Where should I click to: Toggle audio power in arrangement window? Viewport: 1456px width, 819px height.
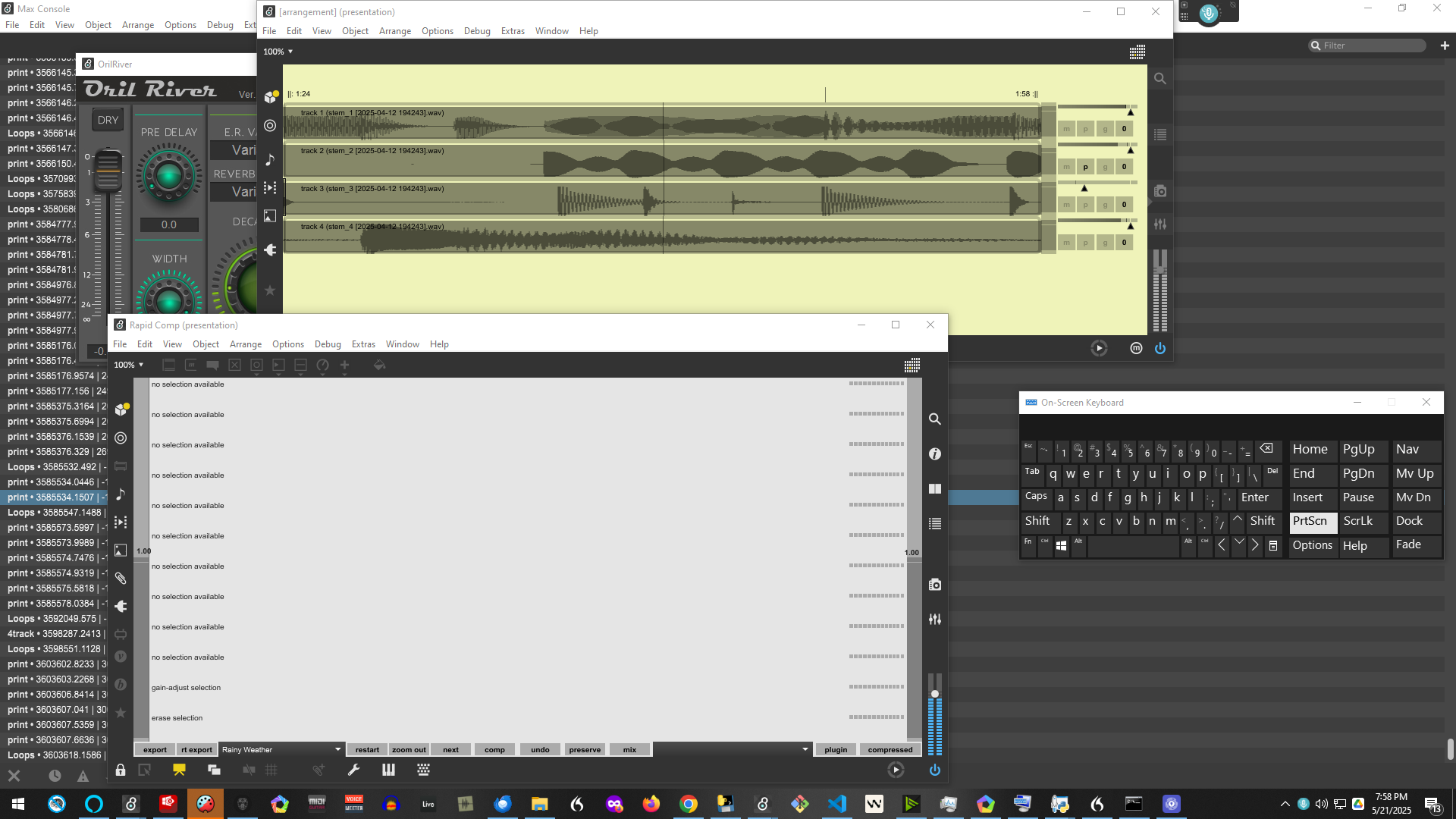click(1160, 349)
